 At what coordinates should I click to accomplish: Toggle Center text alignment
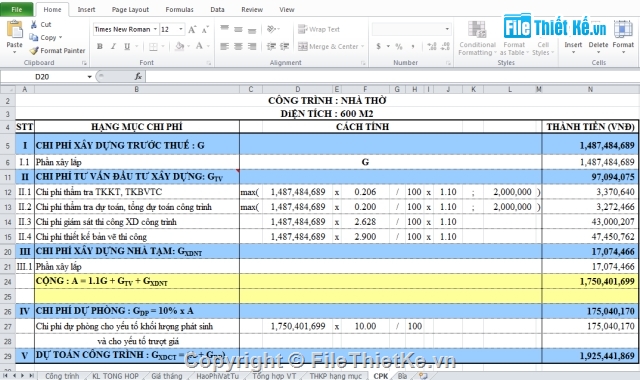tap(238, 47)
